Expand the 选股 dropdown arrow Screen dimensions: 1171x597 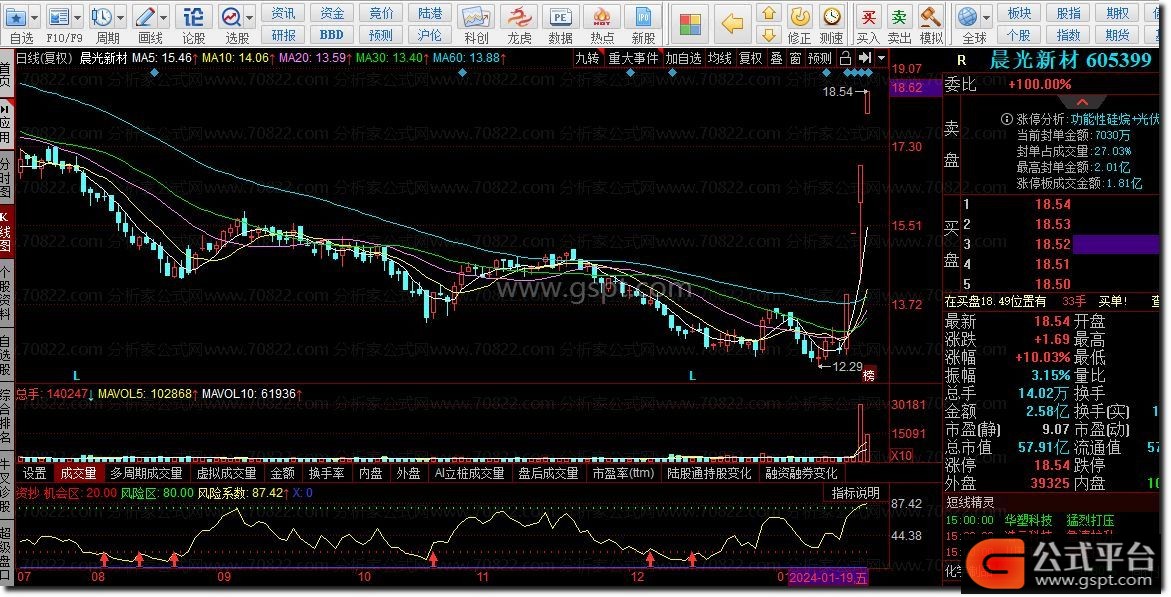click(250, 16)
